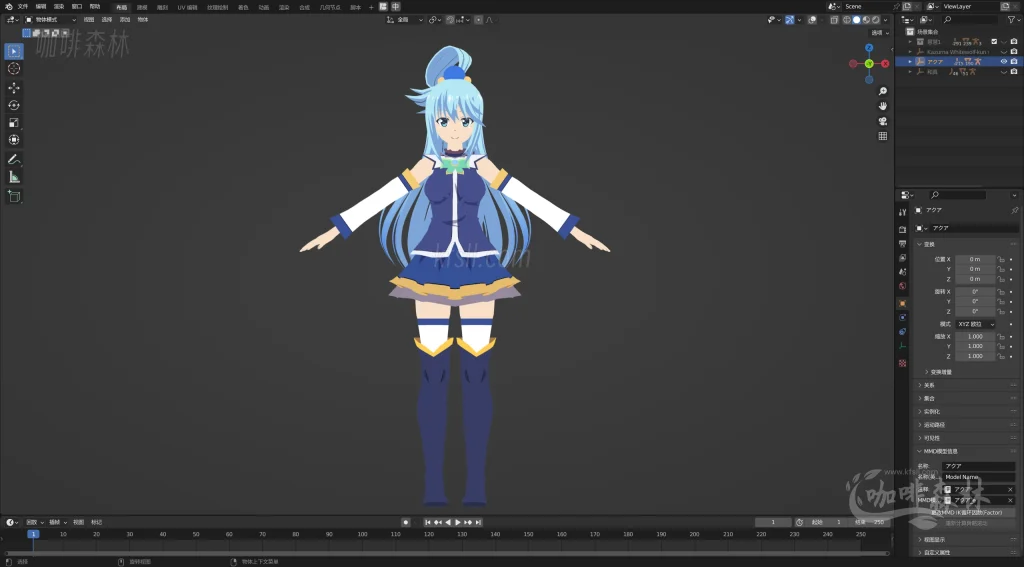Open the UV 编辑 workspace tab
The width and height of the screenshot is (1024, 567).
point(187,7)
